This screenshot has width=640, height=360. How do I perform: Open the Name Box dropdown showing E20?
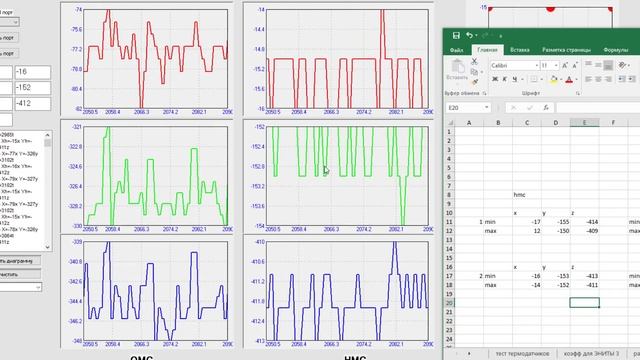click(x=487, y=108)
